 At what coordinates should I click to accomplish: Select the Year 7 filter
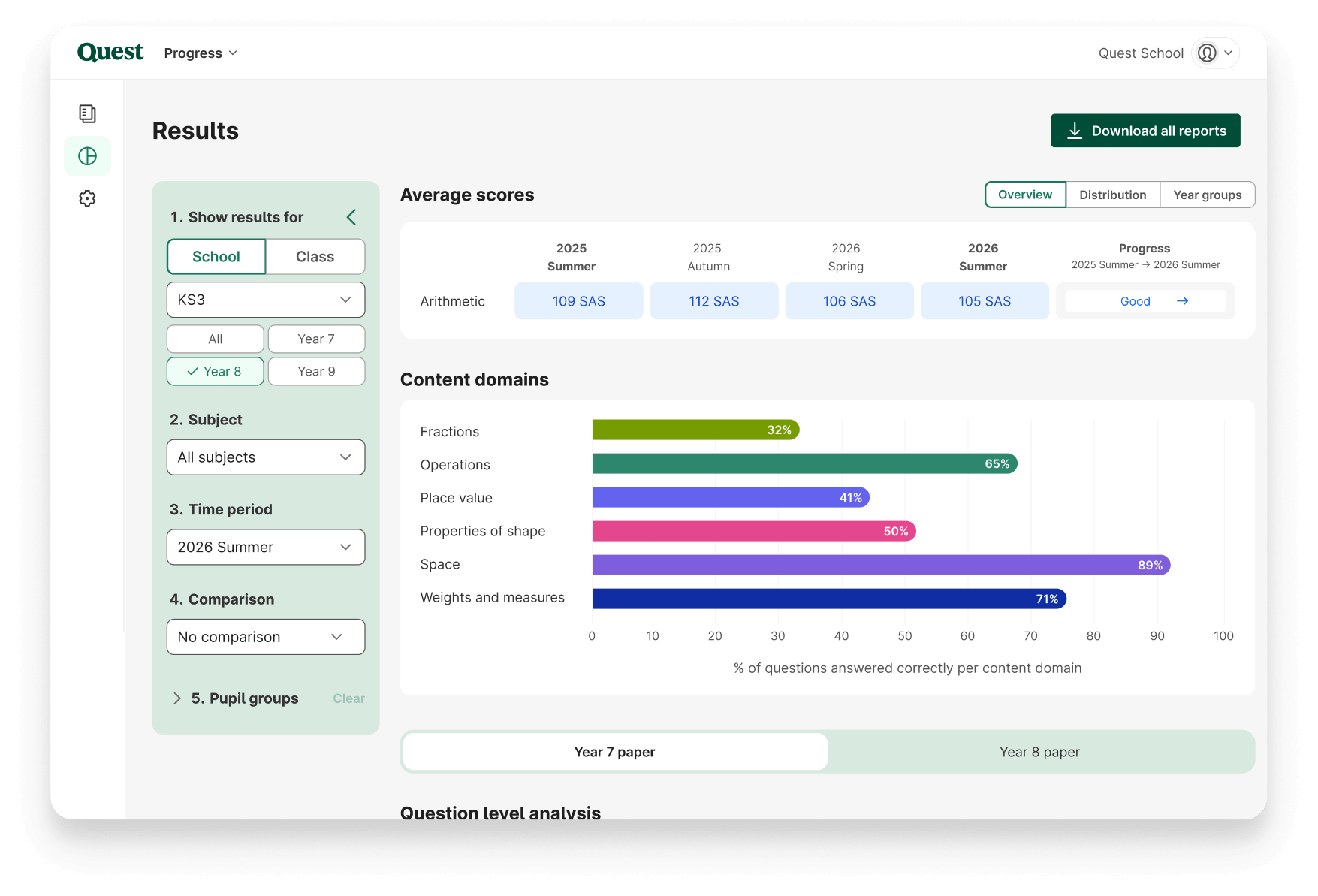coord(316,339)
